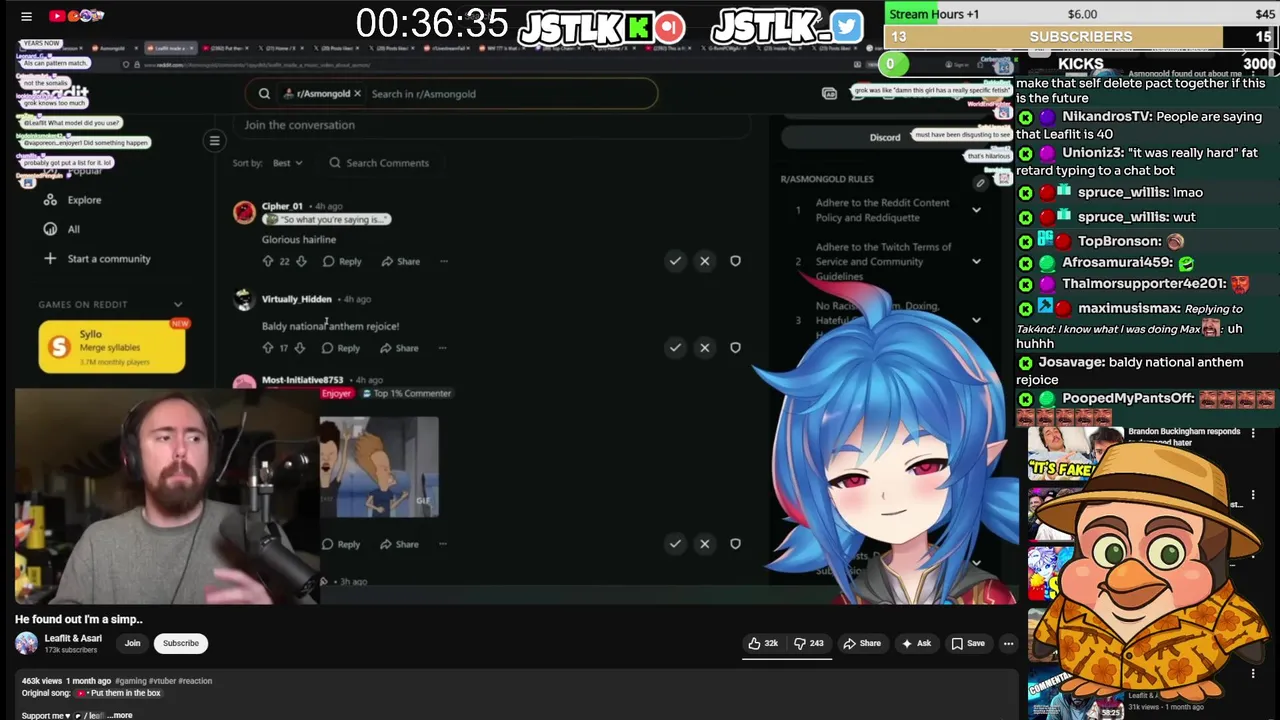
Task: Open the YouTube hamburger guide menu
Action: coord(26,16)
